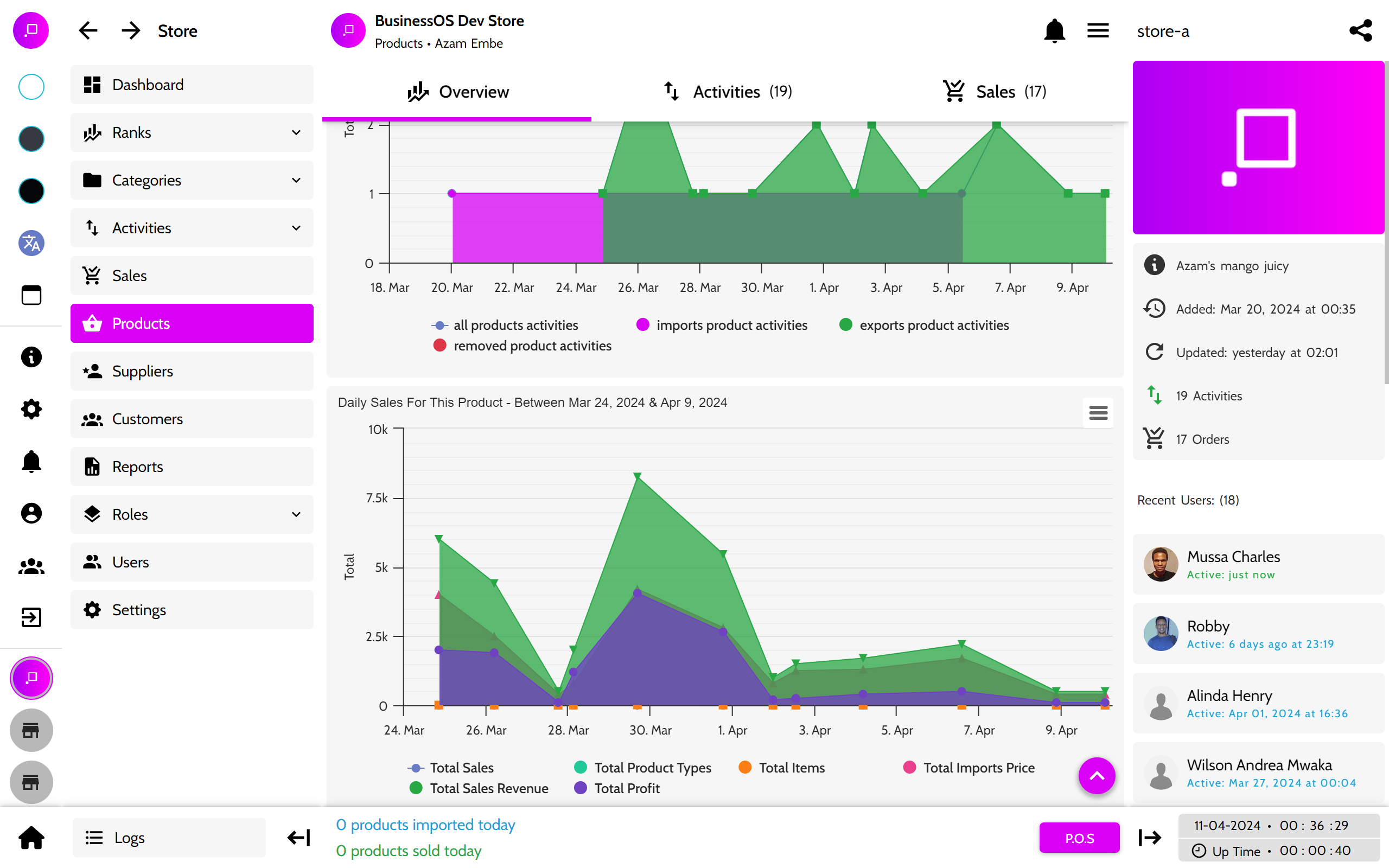Open Suppliers in the sidebar
This screenshot has width=1389, height=868.
[192, 372]
